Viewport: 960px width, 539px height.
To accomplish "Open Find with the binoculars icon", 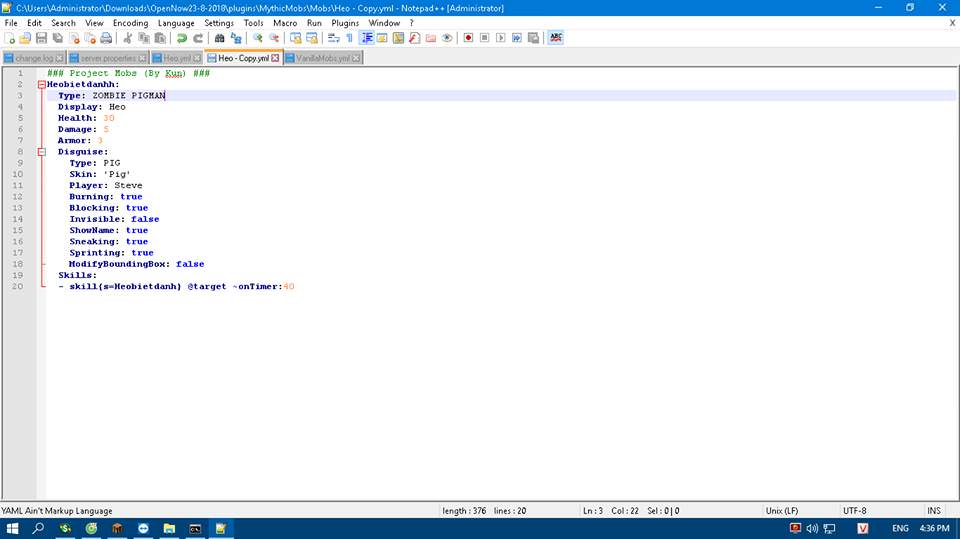I will click(x=220, y=38).
